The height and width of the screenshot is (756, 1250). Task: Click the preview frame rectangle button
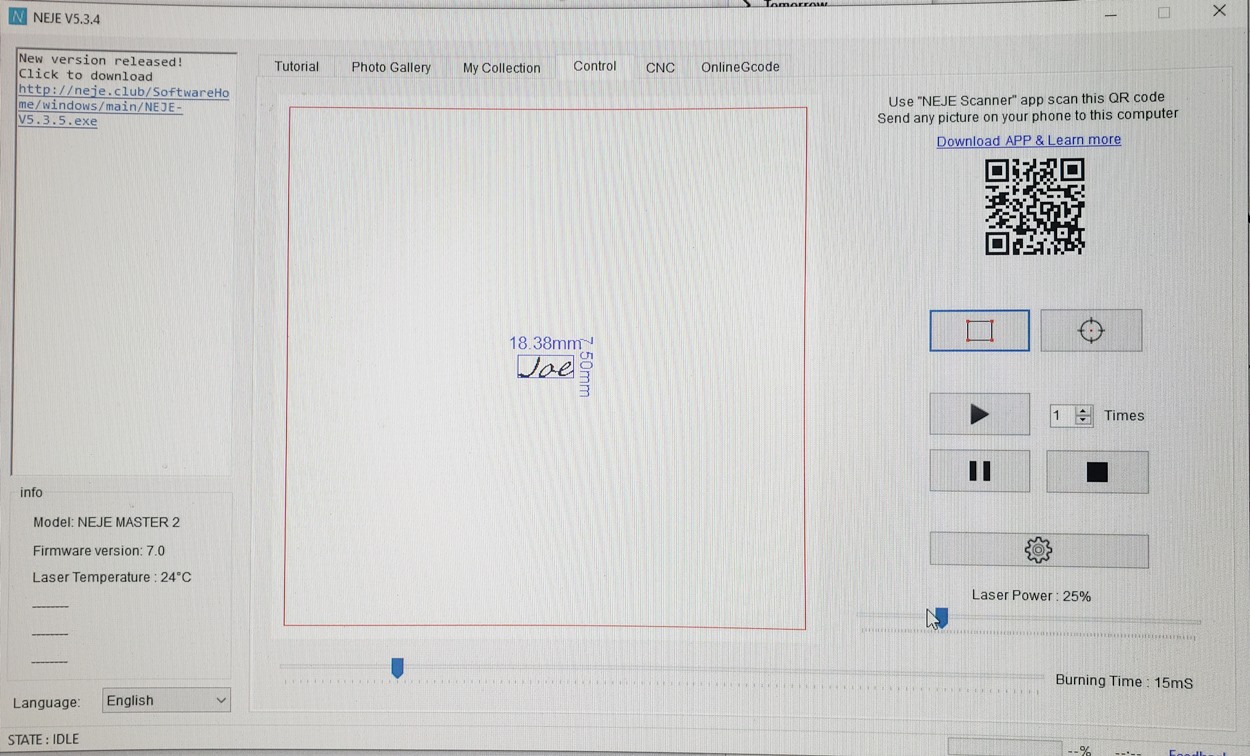[979, 331]
